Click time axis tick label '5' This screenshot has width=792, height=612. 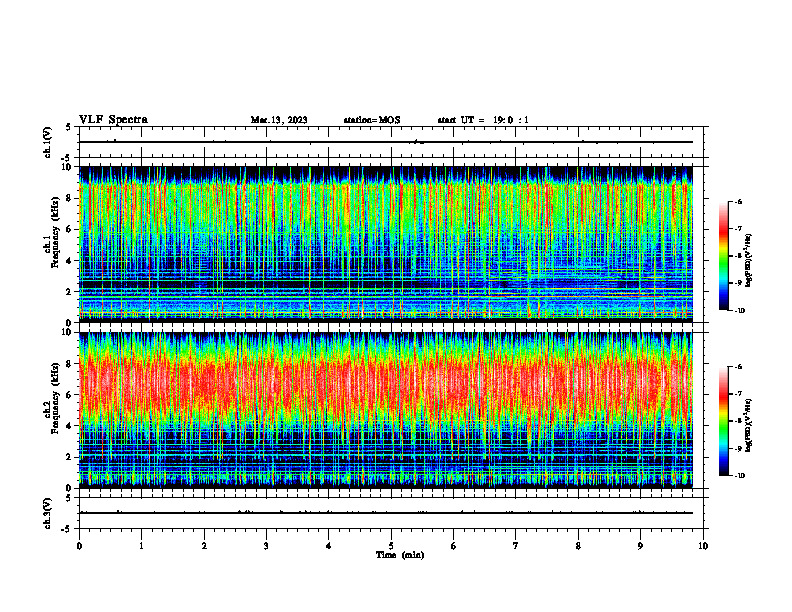(391, 546)
